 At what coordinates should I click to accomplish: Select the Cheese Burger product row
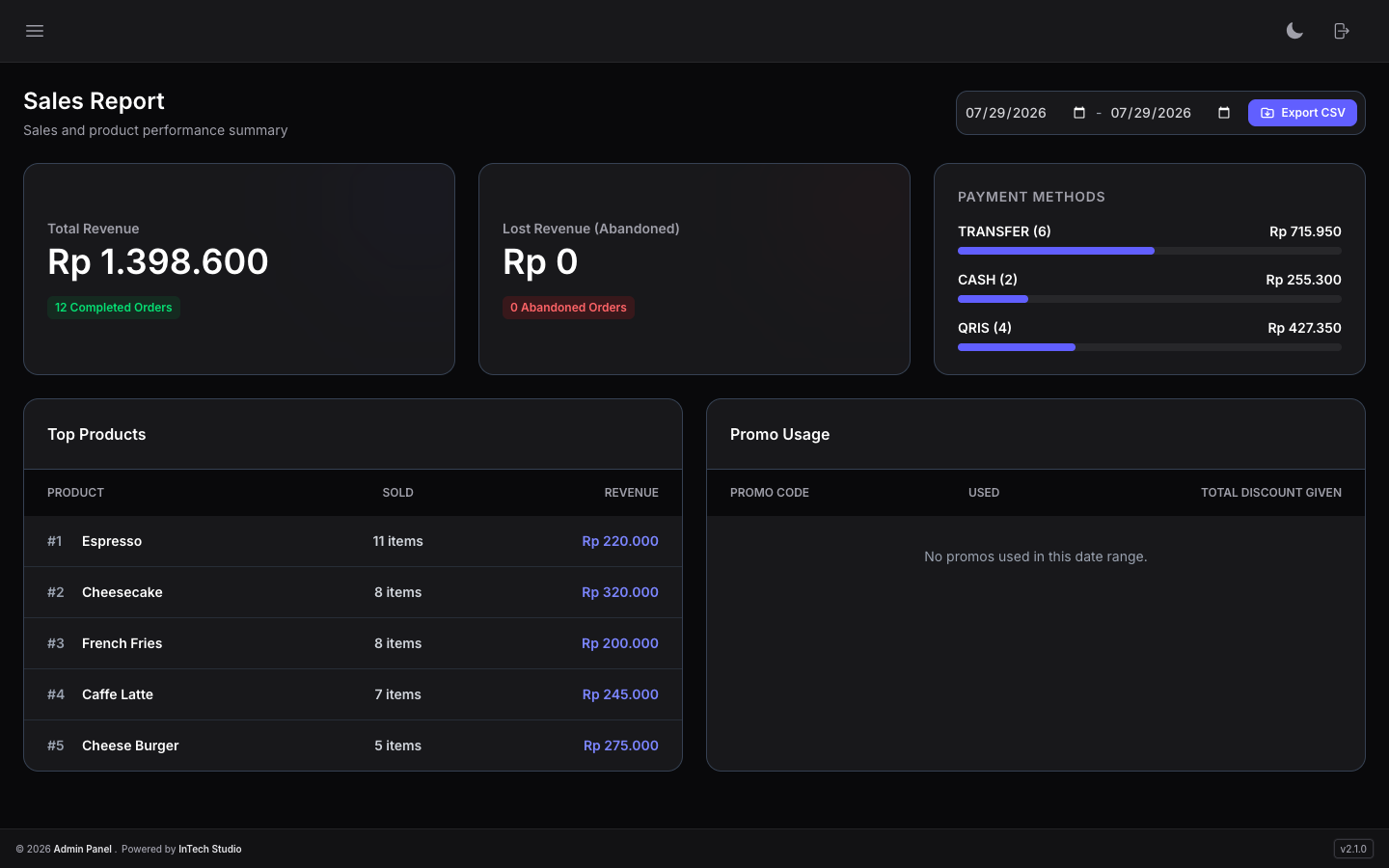coord(353,746)
